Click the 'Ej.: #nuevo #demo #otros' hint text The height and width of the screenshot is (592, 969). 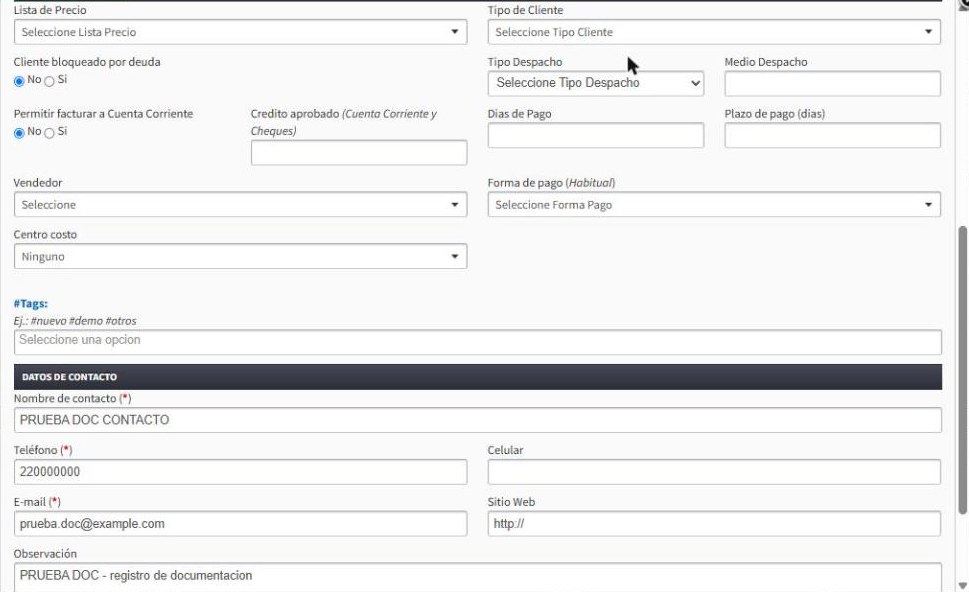[x=75, y=321]
